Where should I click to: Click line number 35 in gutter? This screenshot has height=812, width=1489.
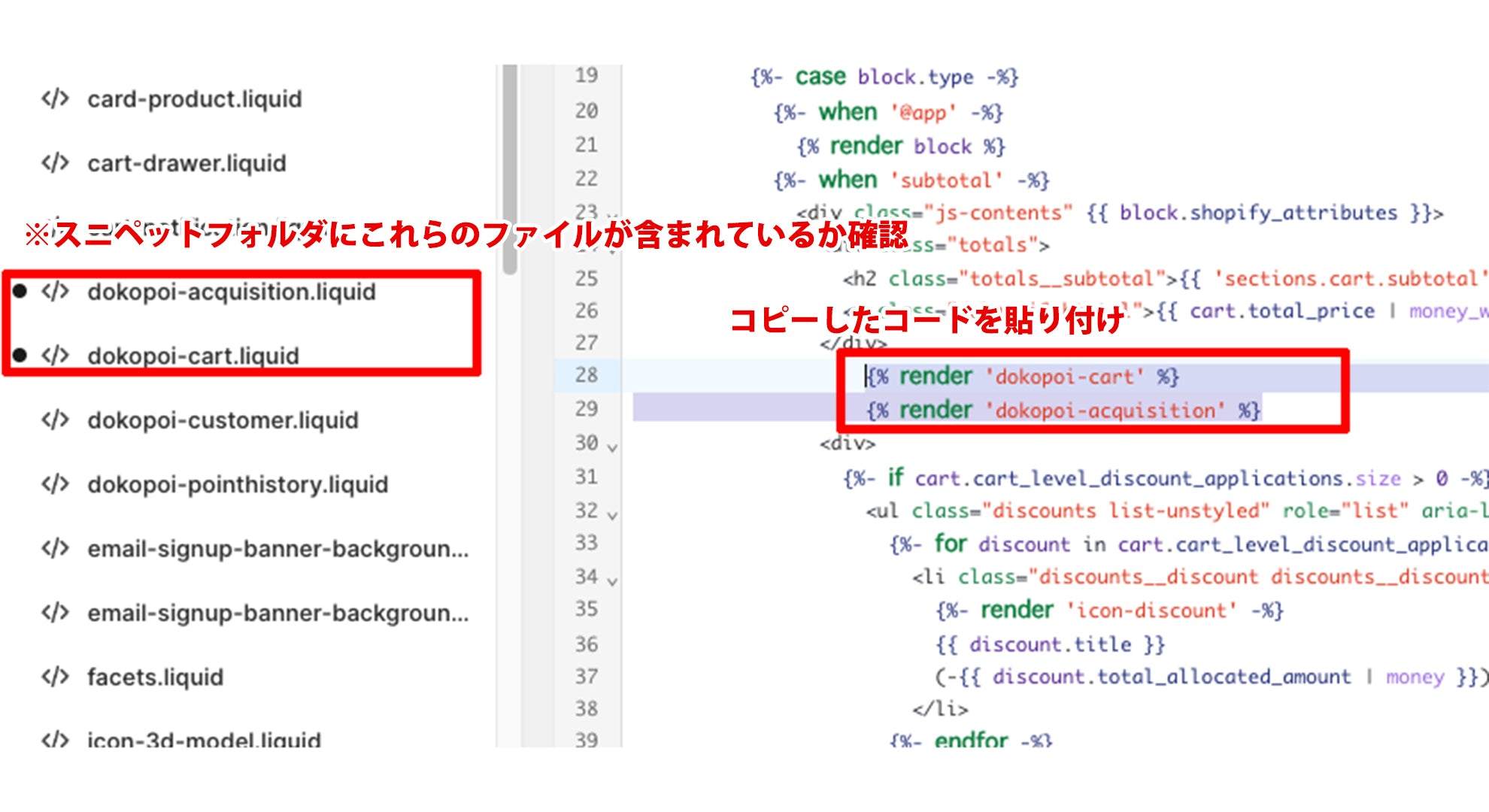click(587, 609)
